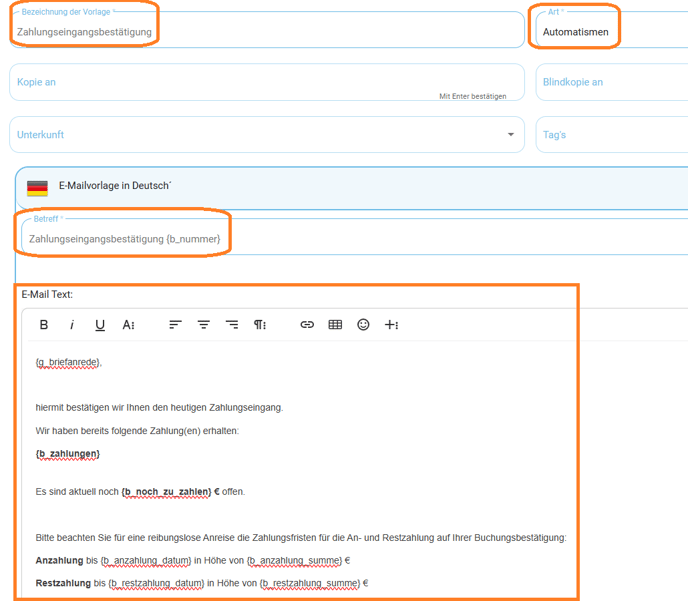Click the {b_restzahlung_datum} placeholder

156,583
